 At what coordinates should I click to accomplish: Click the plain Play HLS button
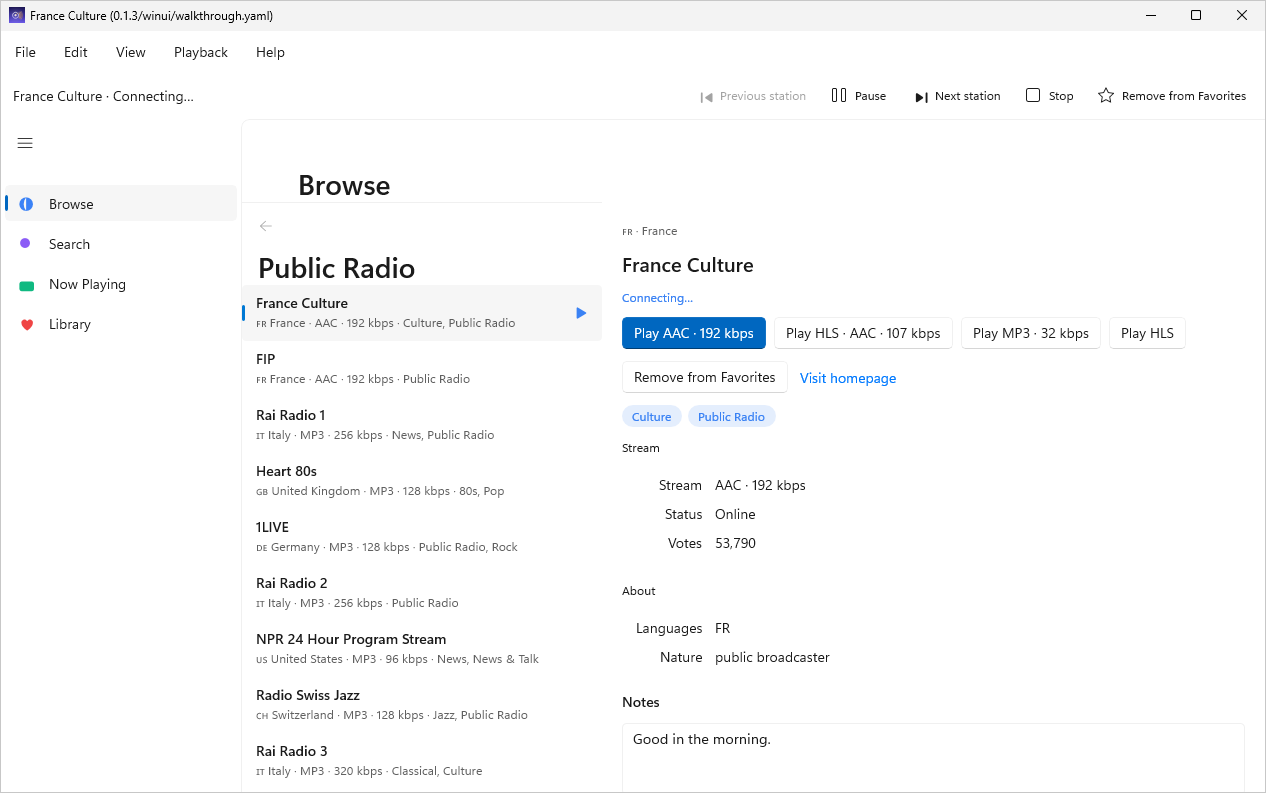coord(1147,333)
